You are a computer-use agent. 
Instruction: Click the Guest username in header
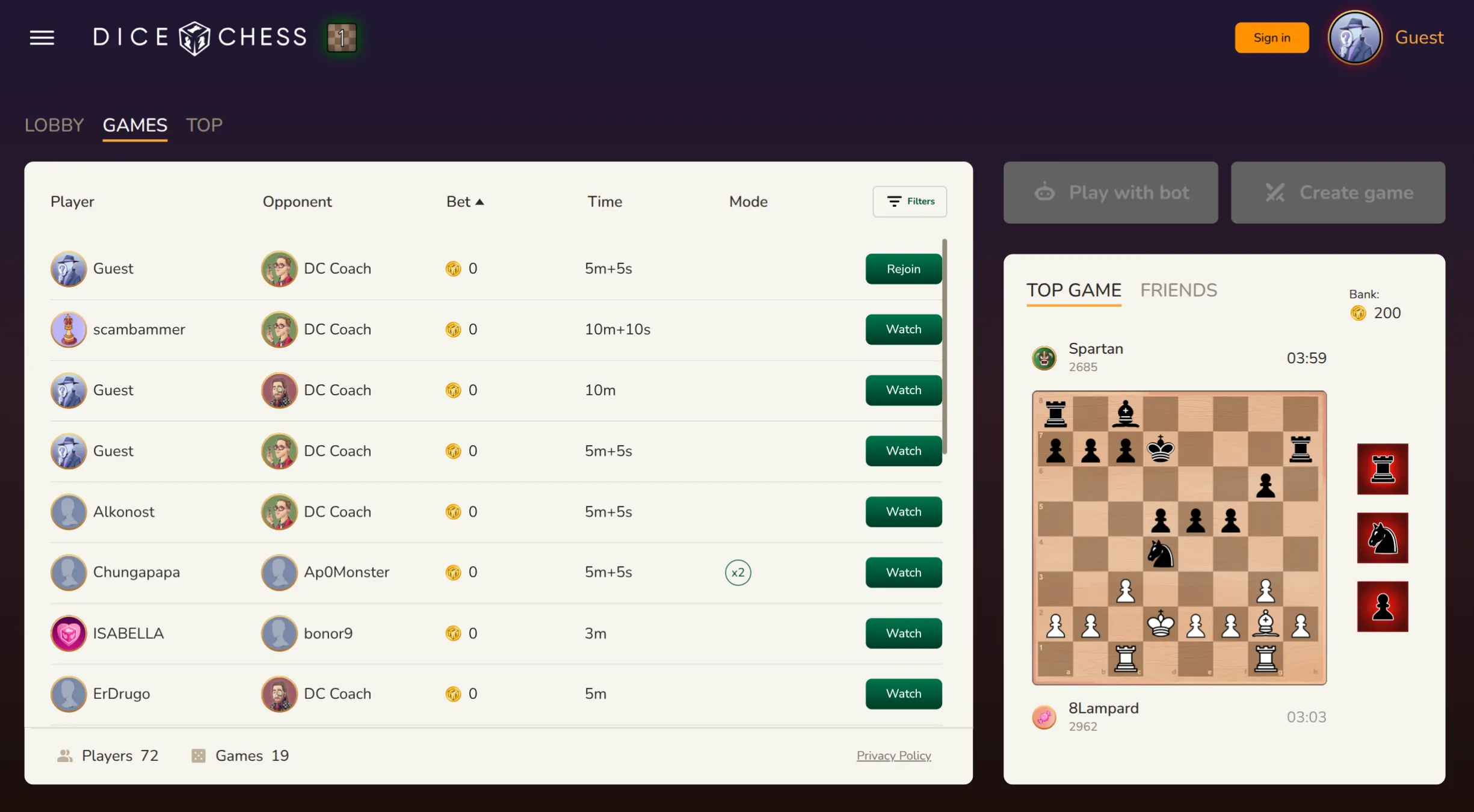click(1419, 38)
